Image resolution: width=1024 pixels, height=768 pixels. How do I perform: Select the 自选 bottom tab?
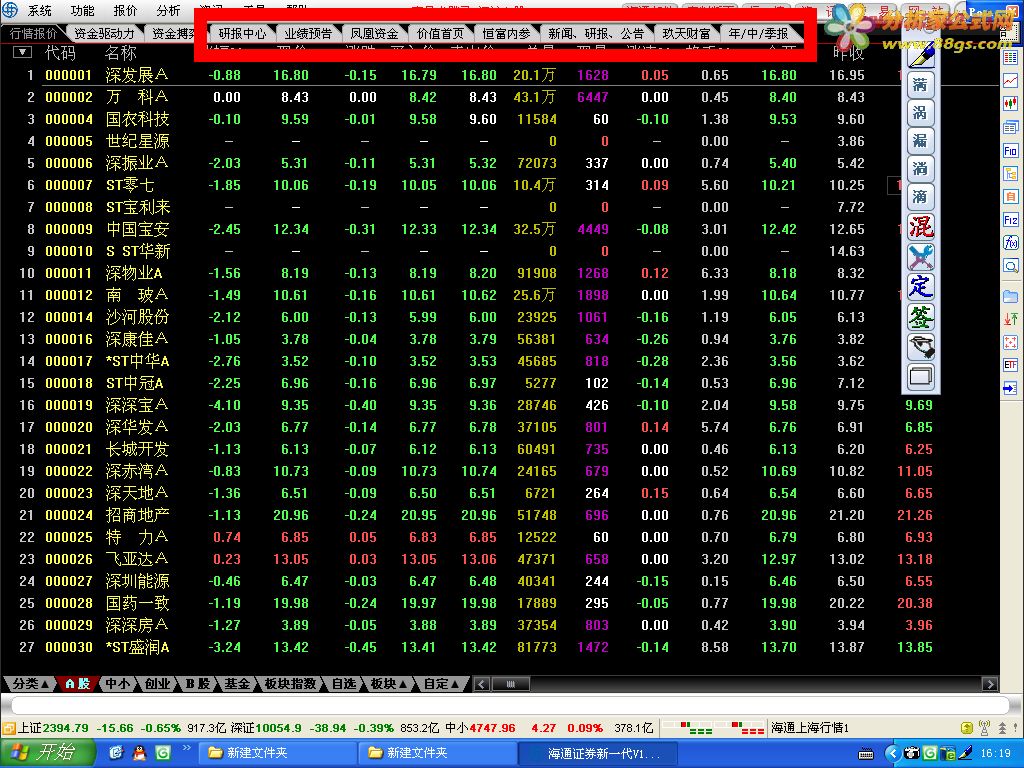click(x=344, y=684)
